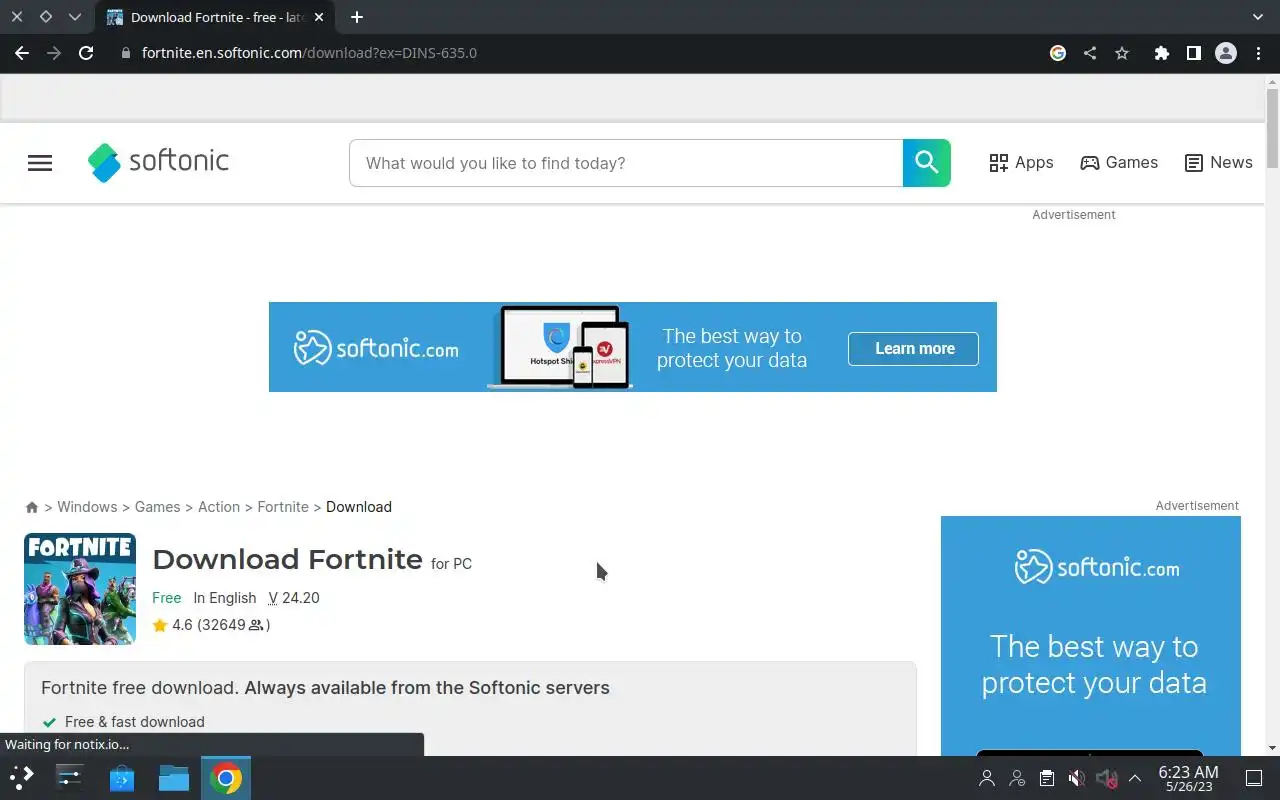Click the Chrome taskbar icon
The width and height of the screenshot is (1280, 800).
(226, 778)
